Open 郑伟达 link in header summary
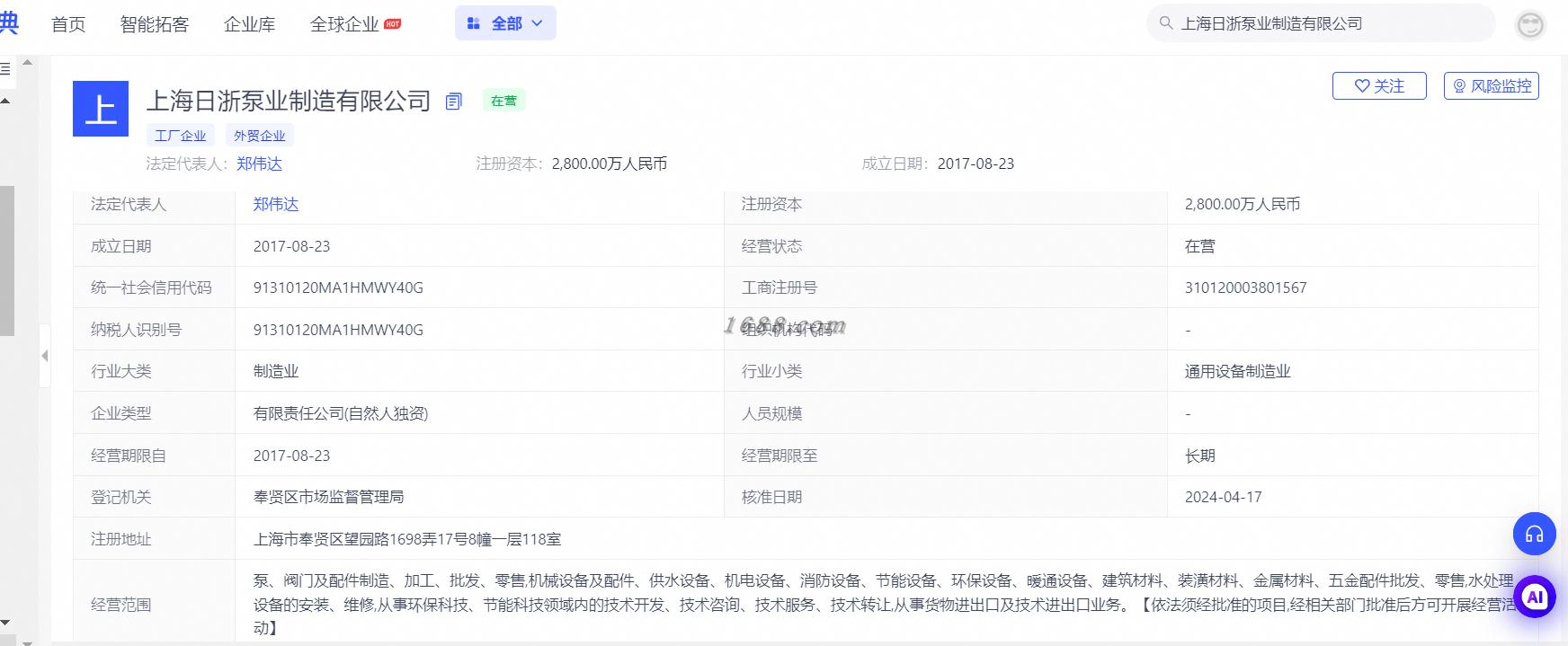Viewport: 1568px width, 646px height. point(260,164)
